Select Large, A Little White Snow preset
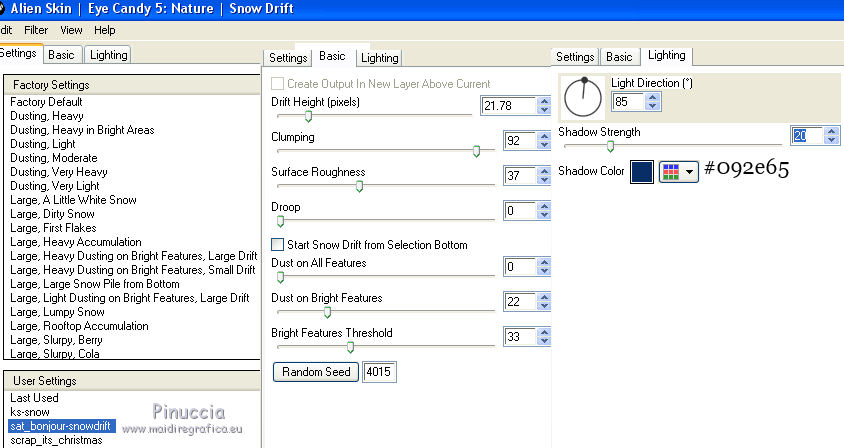844x448 pixels. pos(73,200)
